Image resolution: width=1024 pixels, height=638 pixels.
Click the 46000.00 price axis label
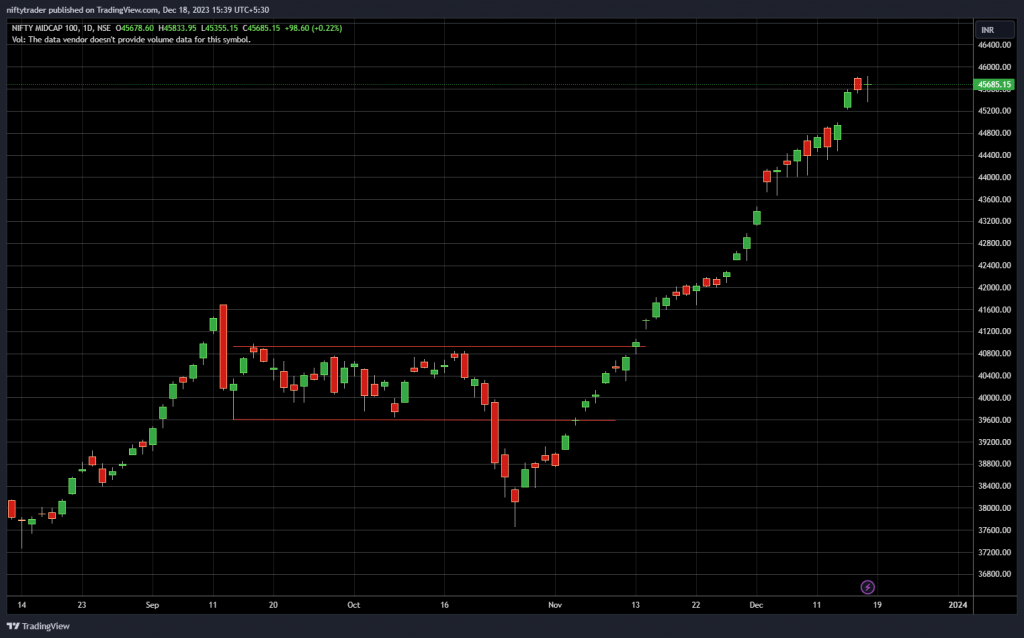tap(995, 67)
